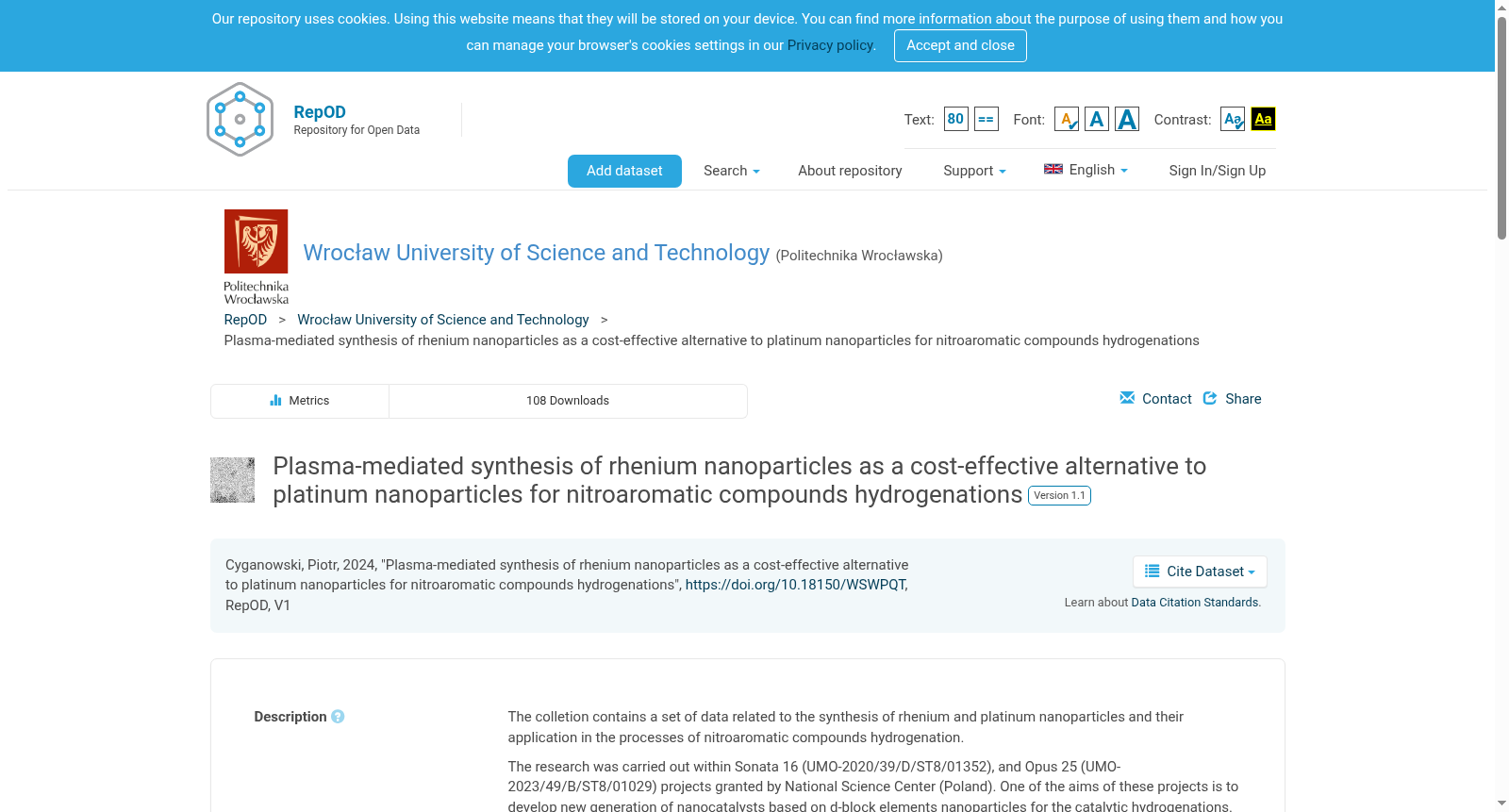Click the scrollbar down arrow
Viewport: 1509px width, 812px height.
1501,804
